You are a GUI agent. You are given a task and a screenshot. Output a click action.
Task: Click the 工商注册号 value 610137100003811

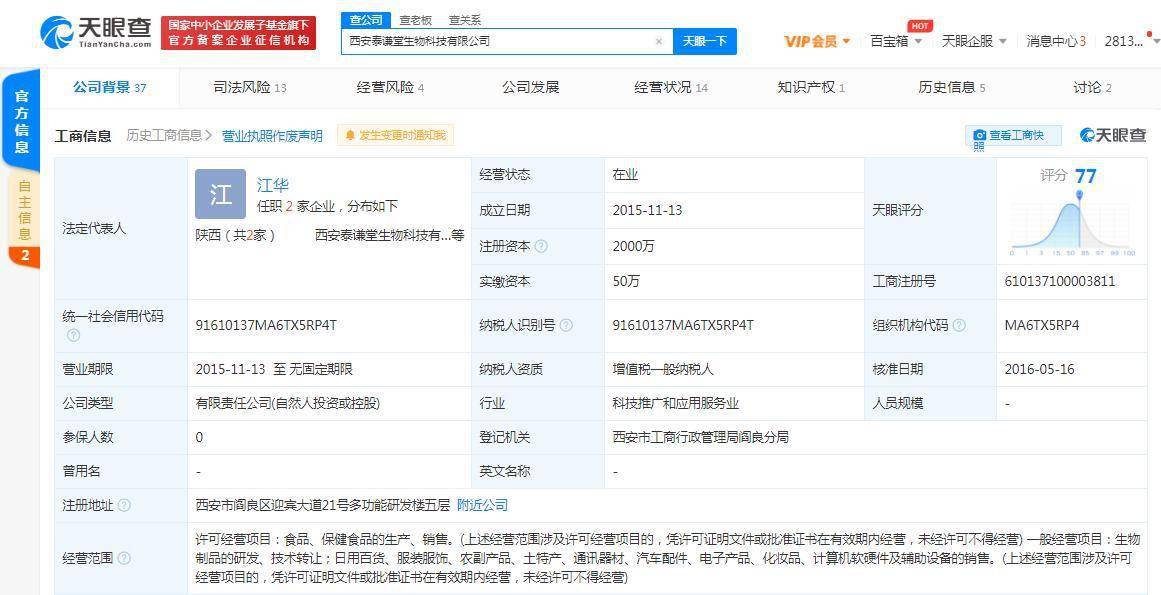(x=1060, y=282)
